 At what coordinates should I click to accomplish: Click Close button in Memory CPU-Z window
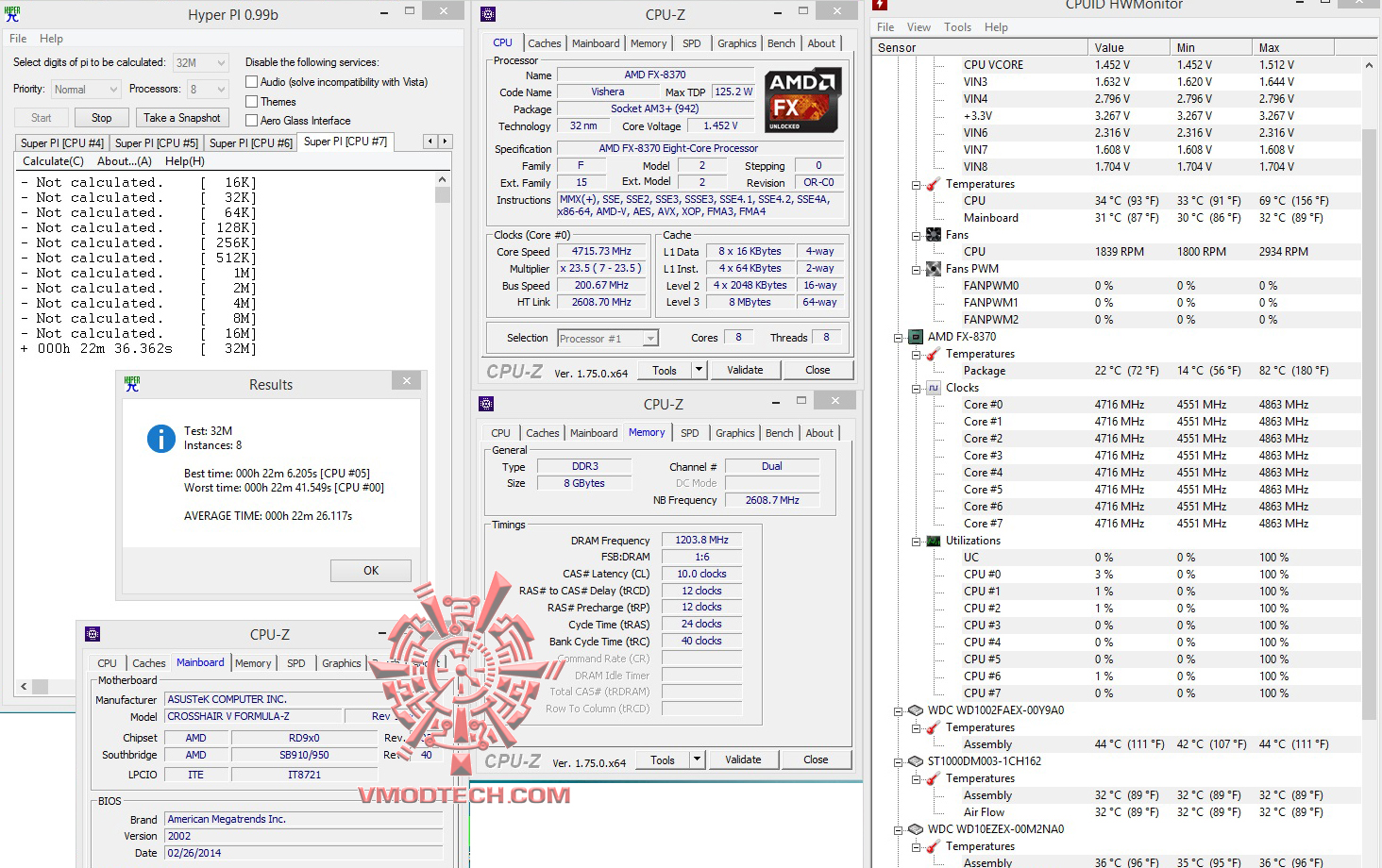point(816,759)
